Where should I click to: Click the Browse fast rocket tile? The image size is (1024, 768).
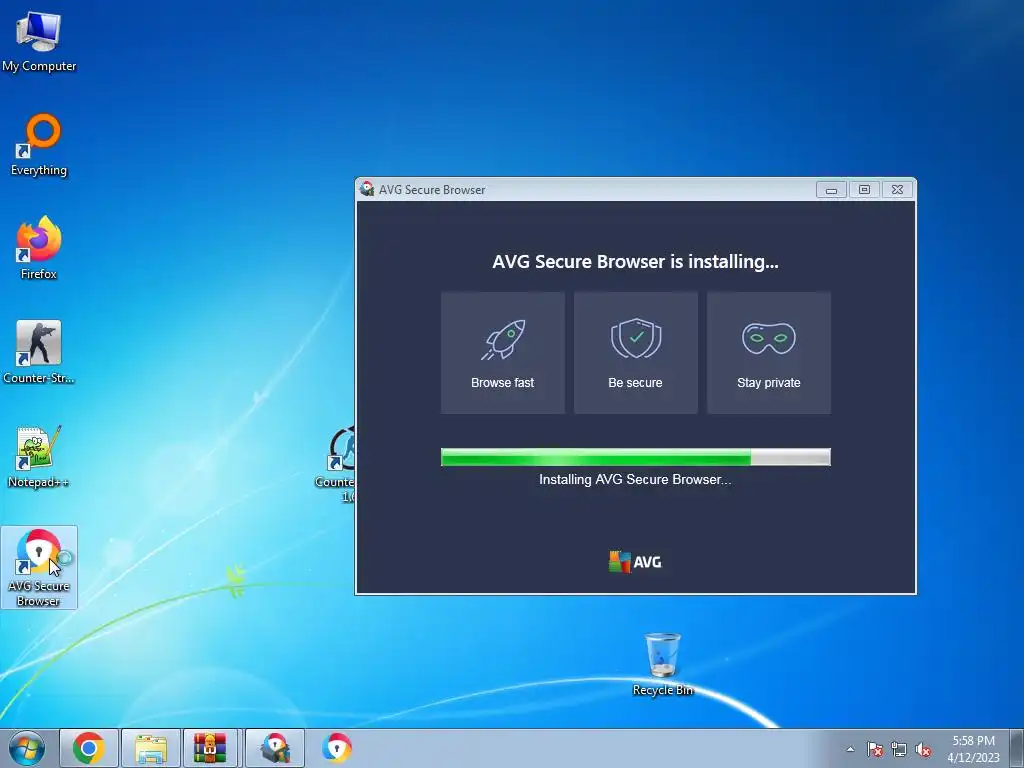pyautogui.click(x=503, y=353)
